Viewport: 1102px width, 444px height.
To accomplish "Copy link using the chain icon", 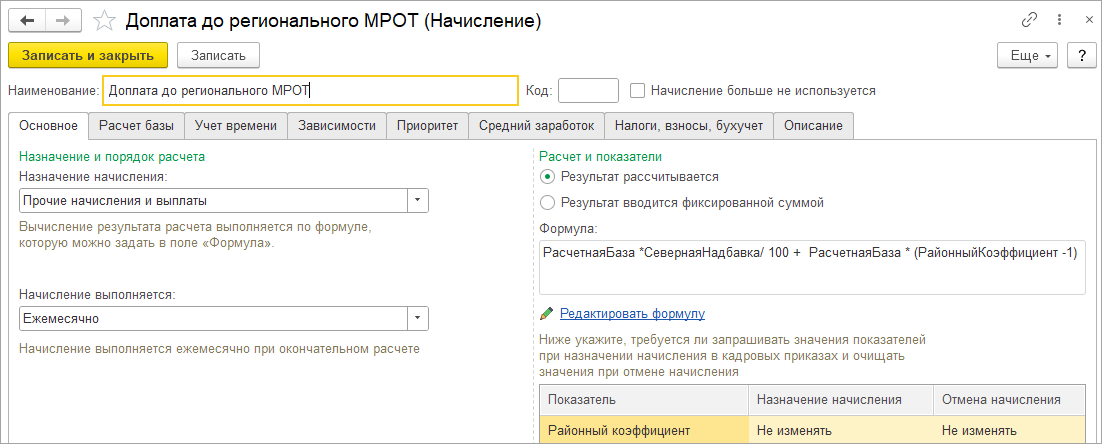I will tap(1029, 20).
